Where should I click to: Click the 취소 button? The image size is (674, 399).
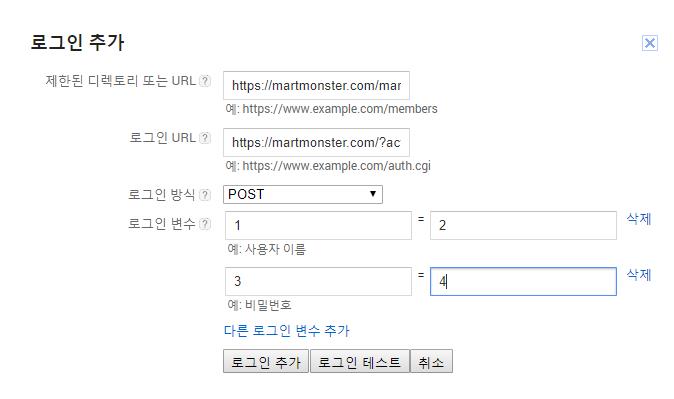(431, 361)
